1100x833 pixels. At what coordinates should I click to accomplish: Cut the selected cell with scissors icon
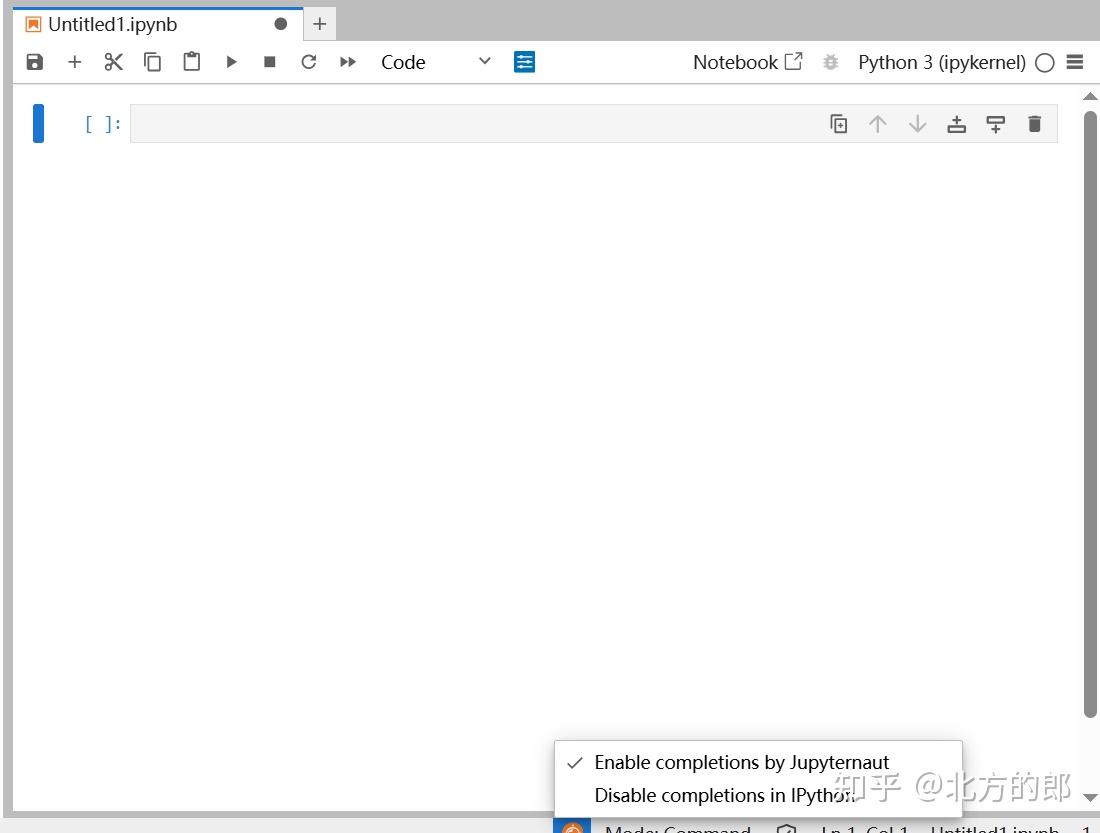point(113,61)
